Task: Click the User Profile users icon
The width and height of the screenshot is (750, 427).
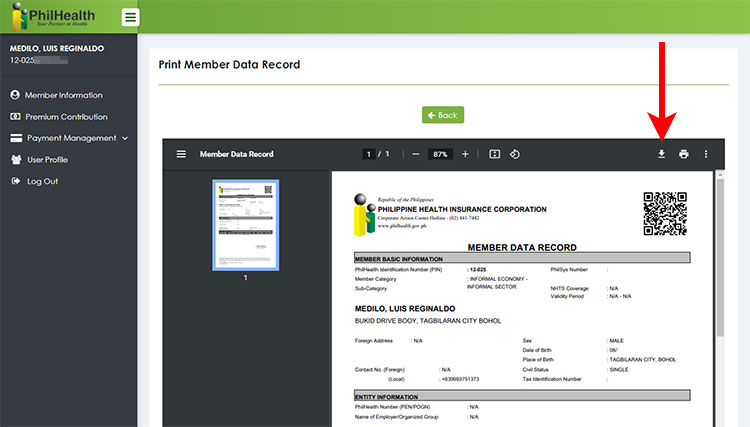Action: coord(16,159)
